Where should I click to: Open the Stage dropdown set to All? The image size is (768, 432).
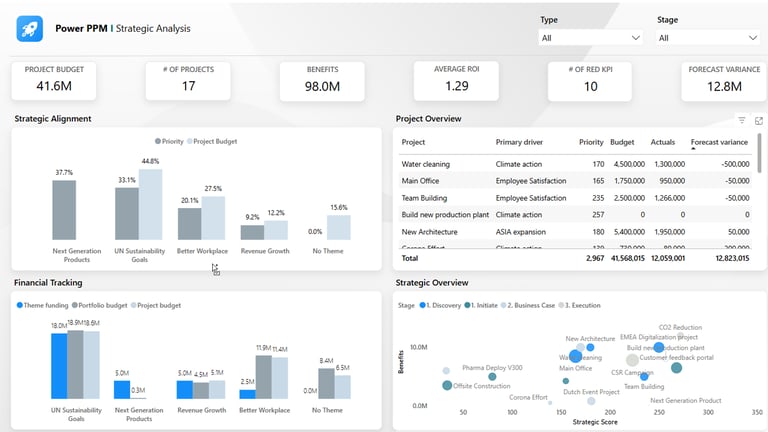tap(708, 38)
